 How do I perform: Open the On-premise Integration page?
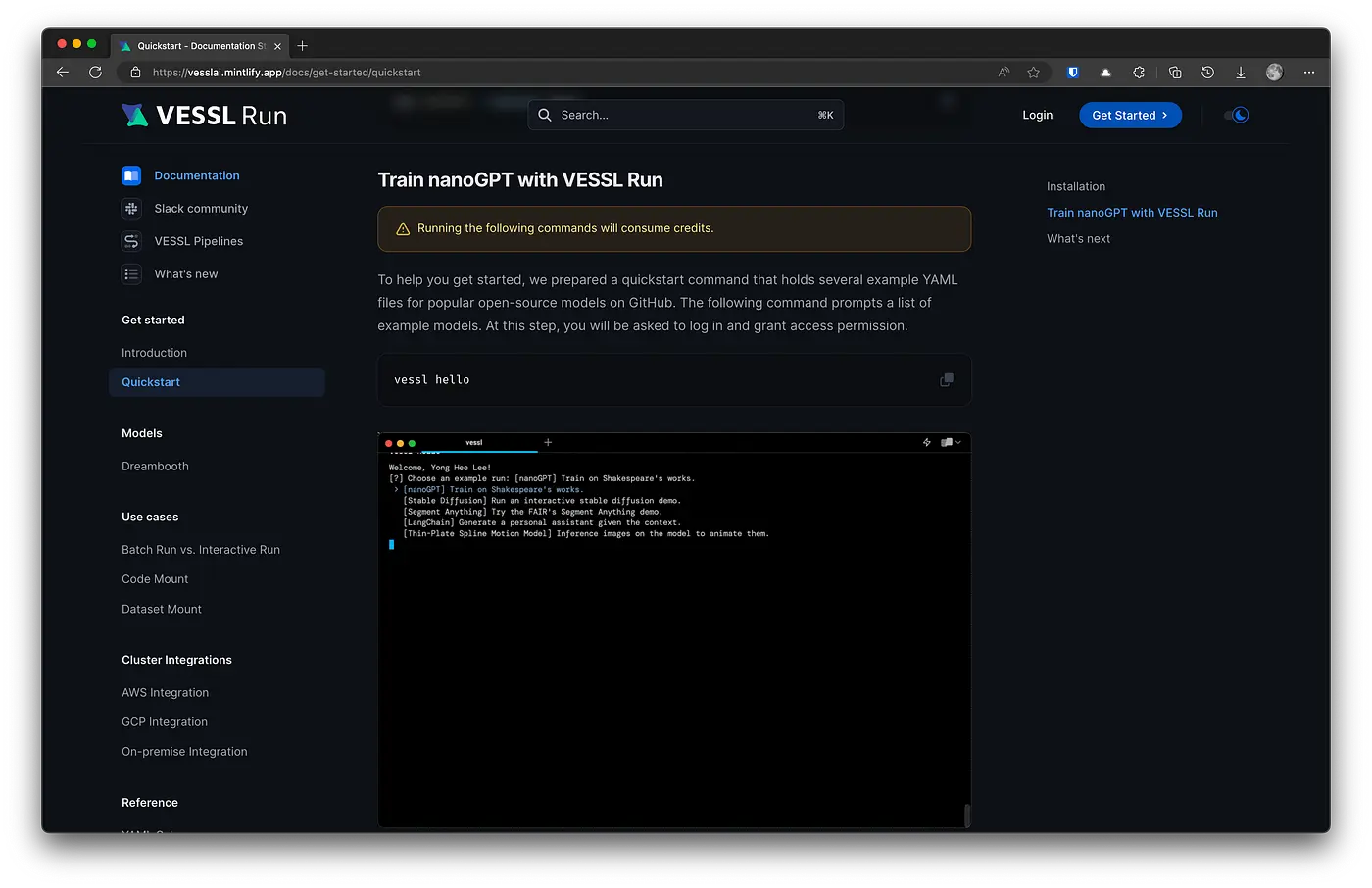[x=184, y=752]
